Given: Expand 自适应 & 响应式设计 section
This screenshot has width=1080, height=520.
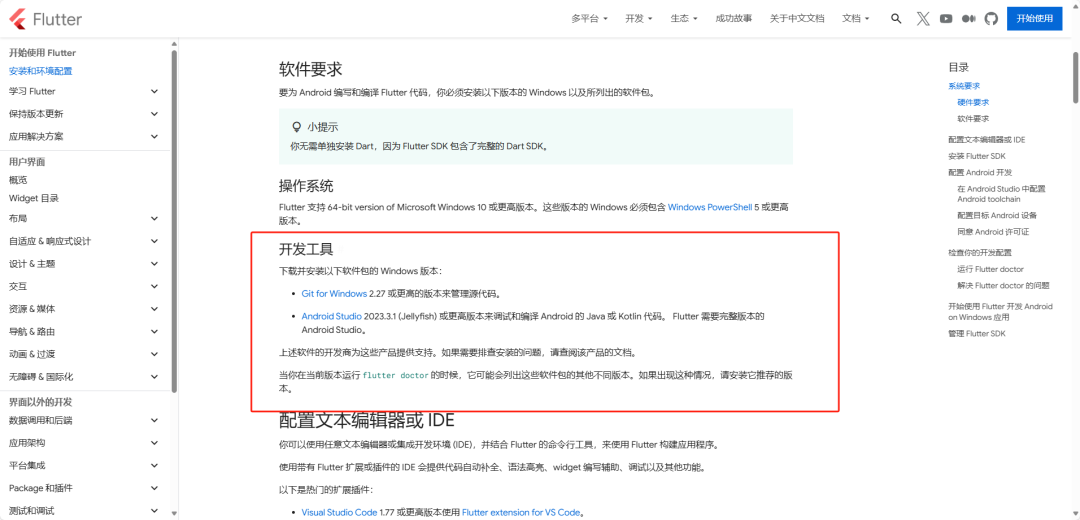Looking at the screenshot, I should [x=83, y=241].
